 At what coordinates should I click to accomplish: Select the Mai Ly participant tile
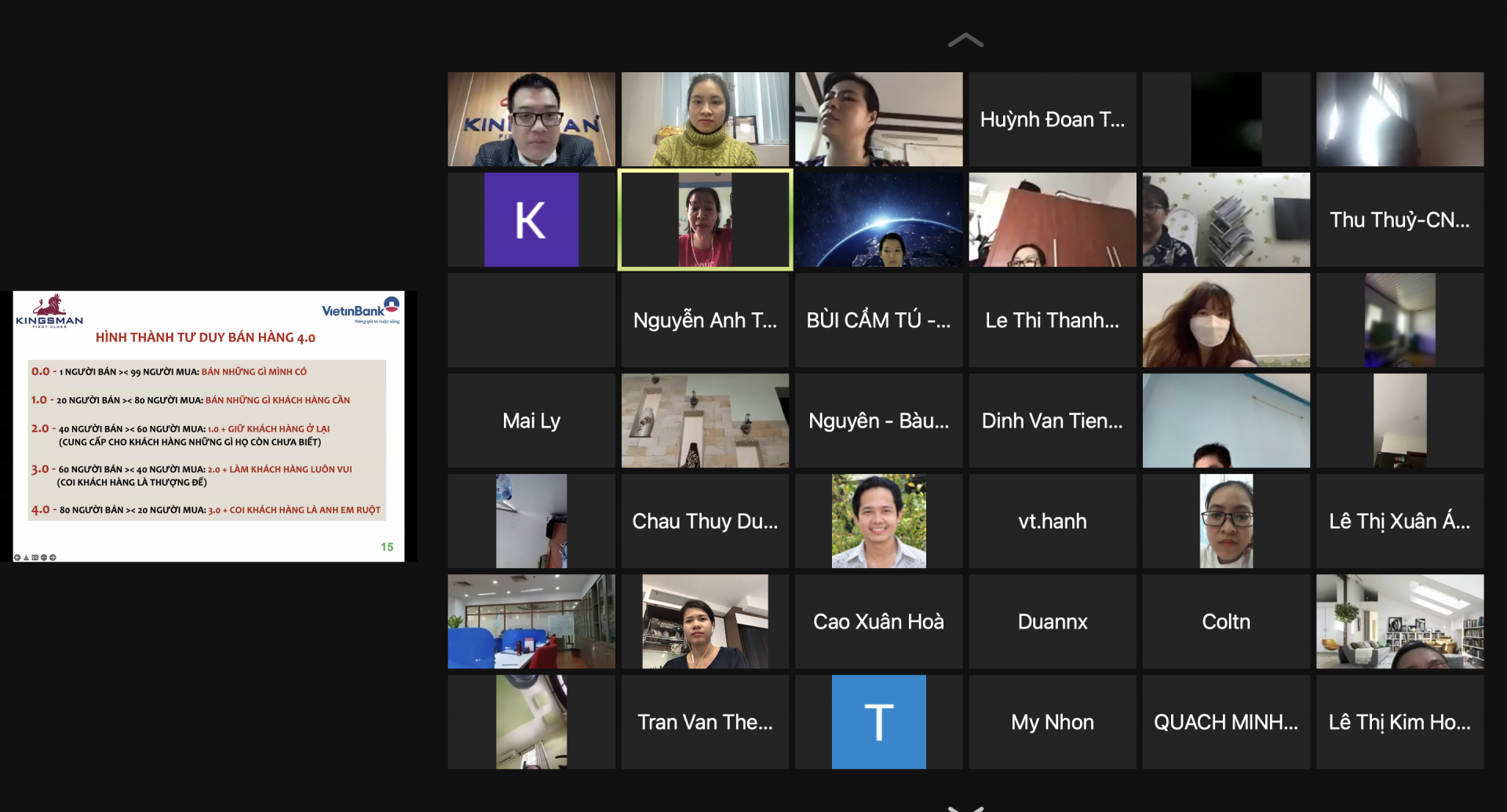pos(531,421)
